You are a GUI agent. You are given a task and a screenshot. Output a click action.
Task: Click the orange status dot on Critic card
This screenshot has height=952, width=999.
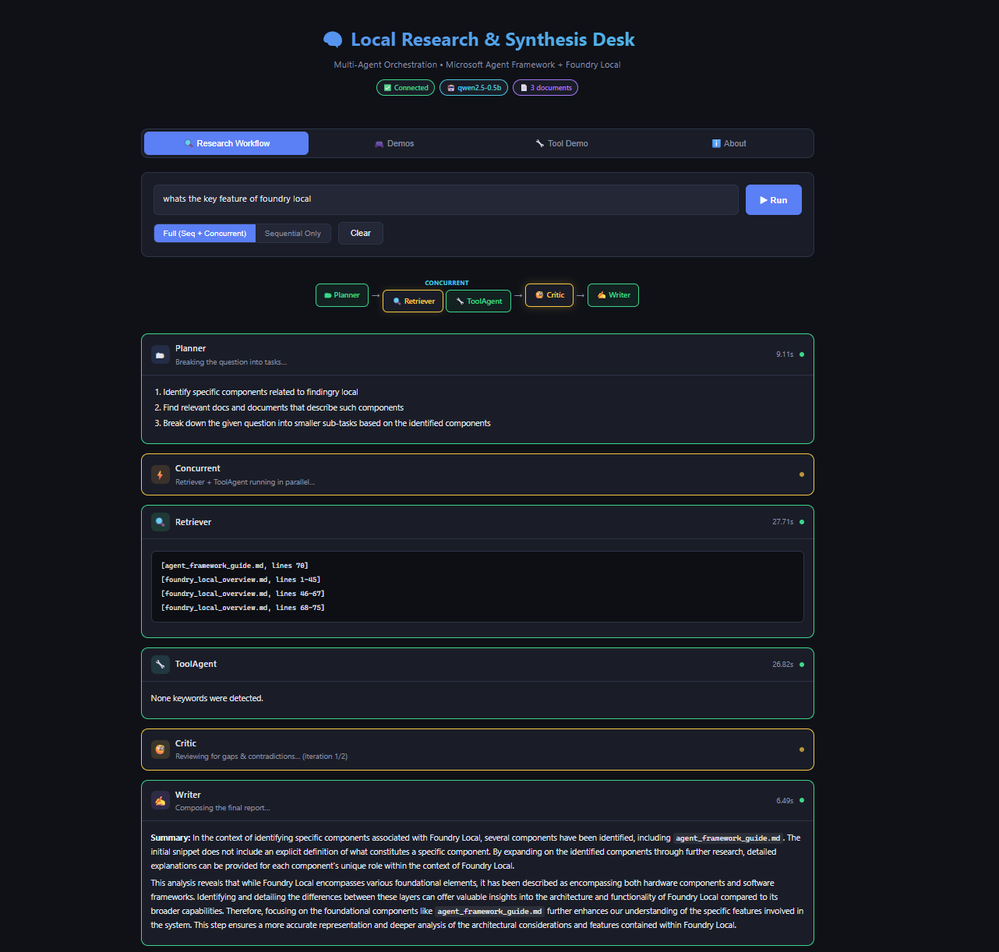[x=801, y=749]
